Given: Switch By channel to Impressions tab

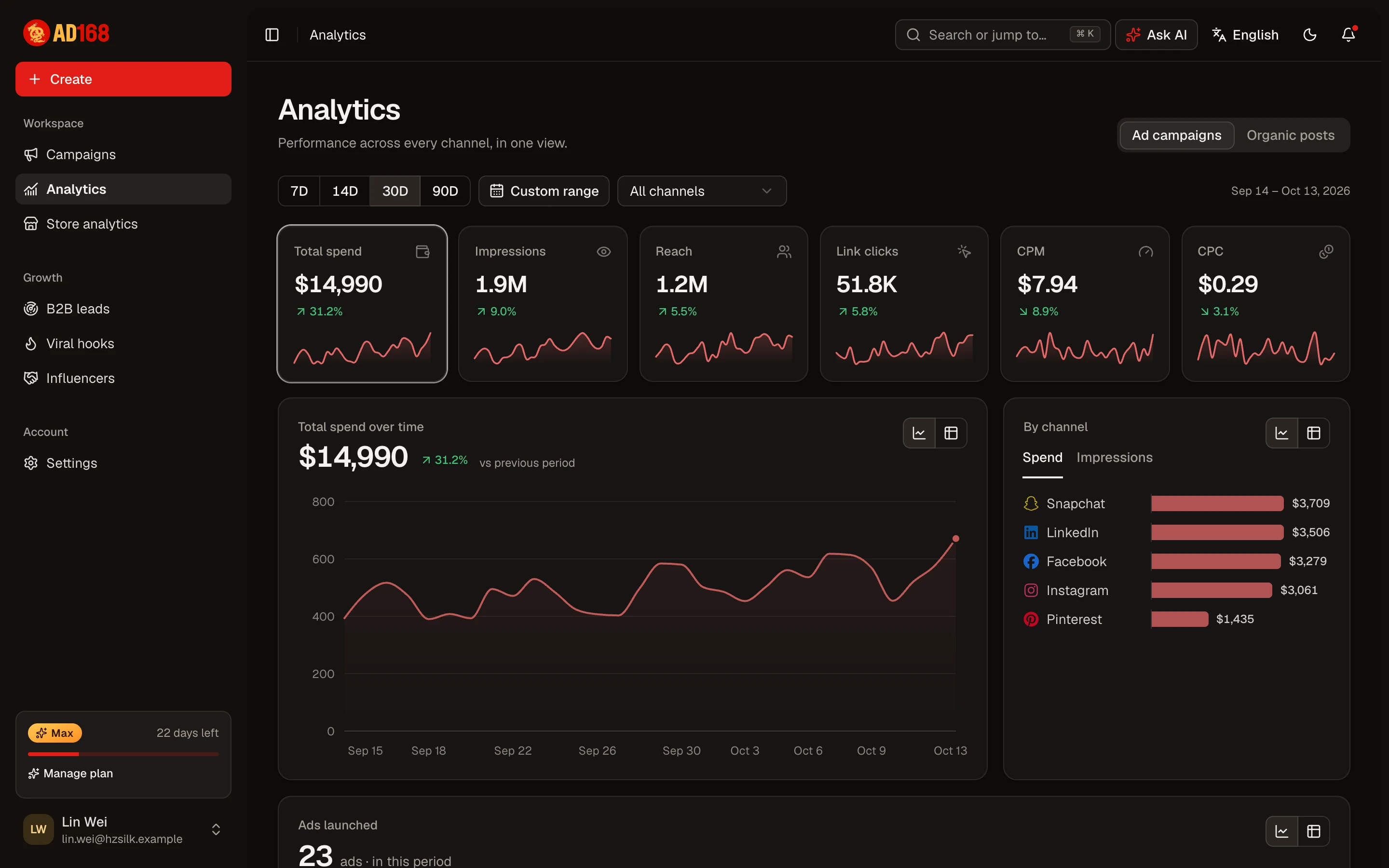Looking at the screenshot, I should pyautogui.click(x=1114, y=458).
